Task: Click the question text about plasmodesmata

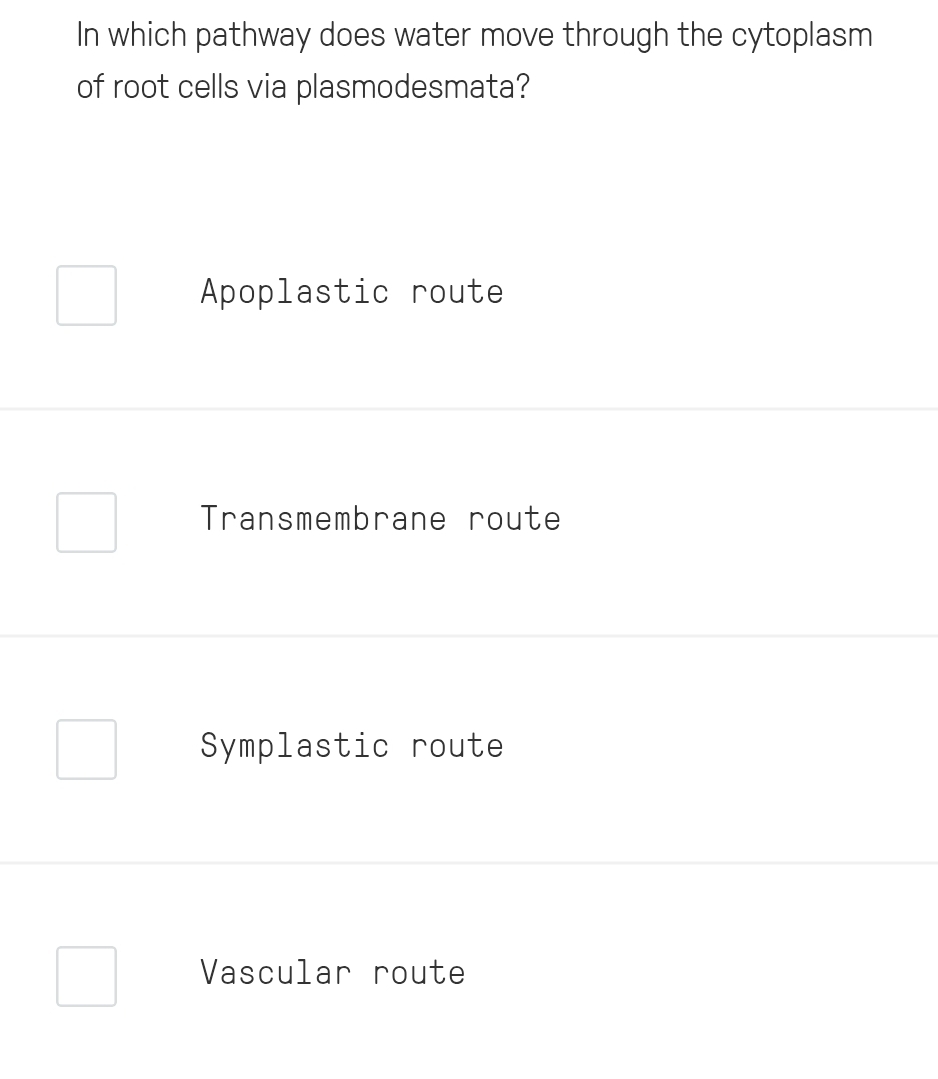Action: pyautogui.click(x=473, y=60)
